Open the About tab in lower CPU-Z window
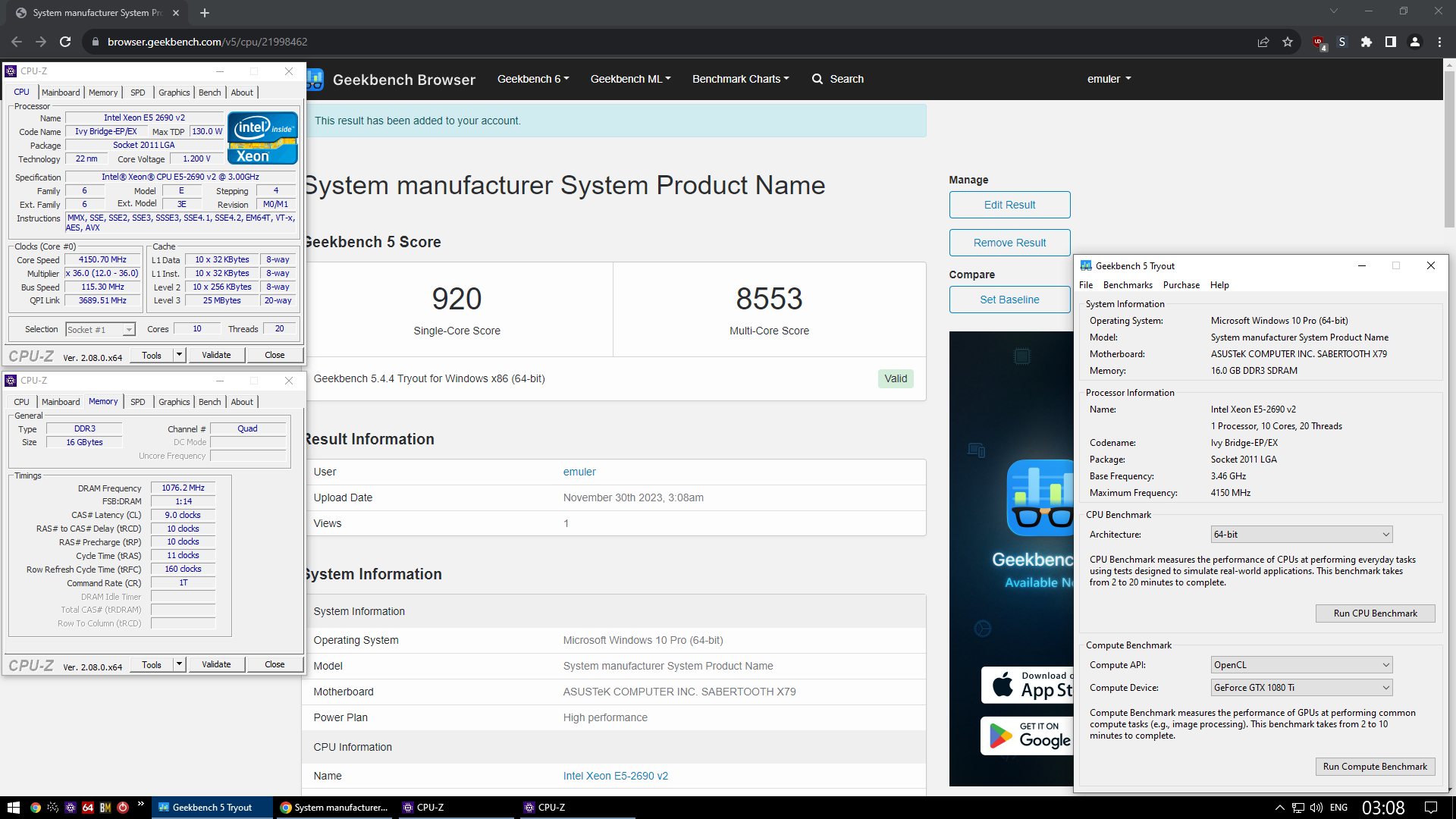The image size is (1456, 819). click(x=242, y=402)
